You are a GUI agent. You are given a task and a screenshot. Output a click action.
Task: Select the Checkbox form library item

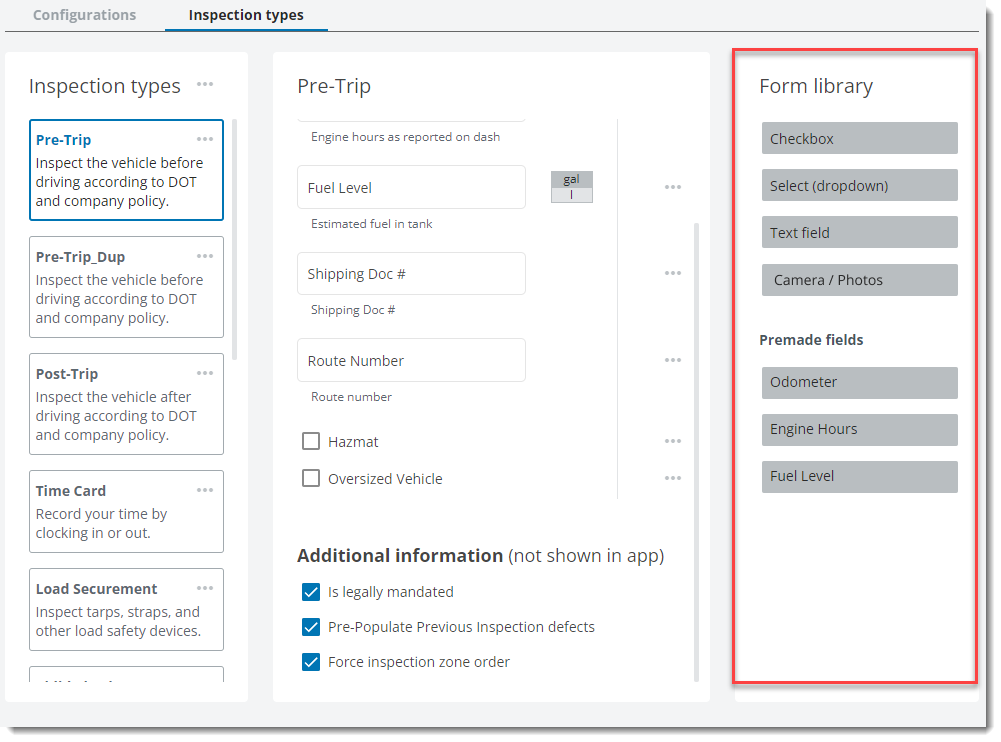(859, 138)
